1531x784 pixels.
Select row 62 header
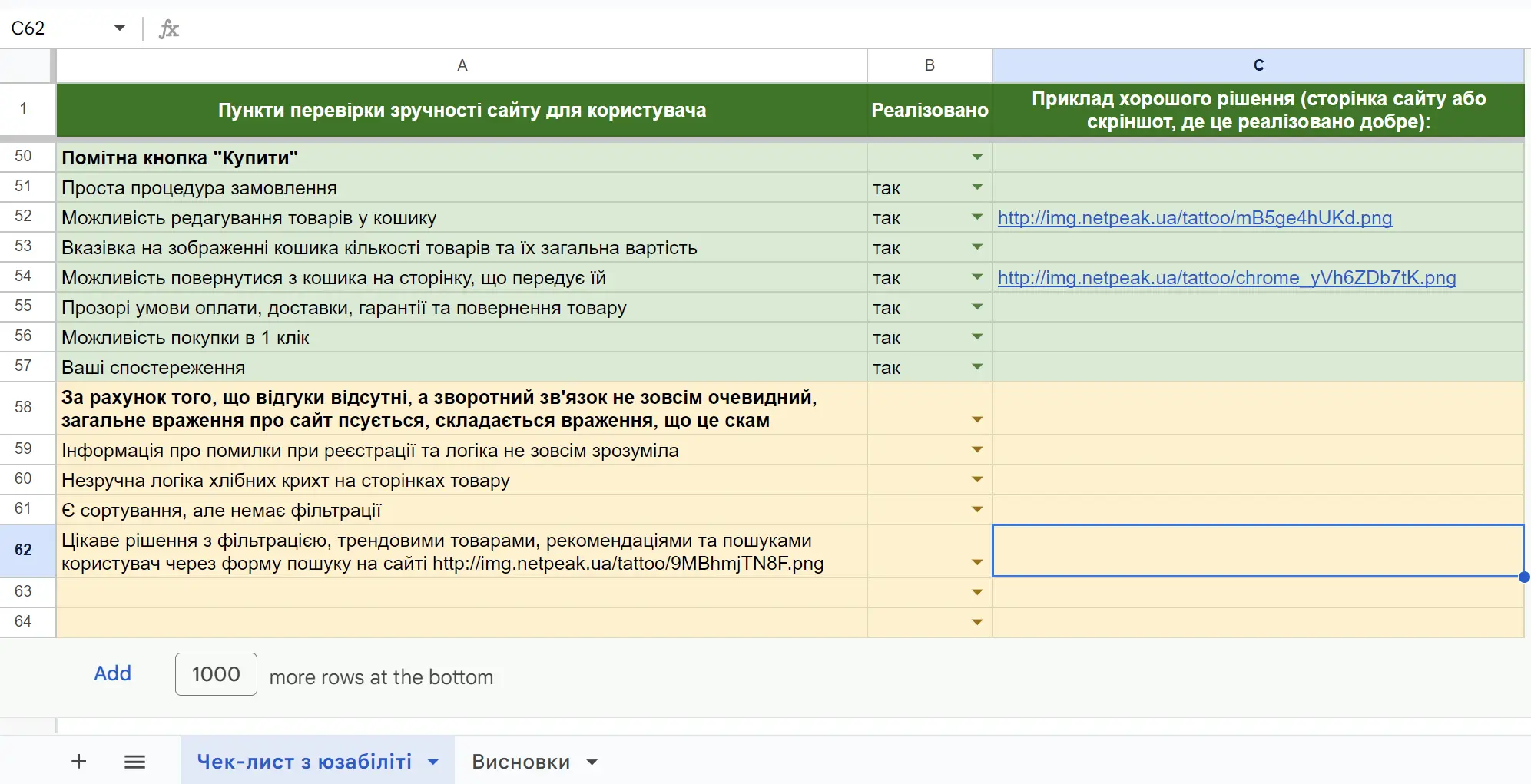pyautogui.click(x=23, y=550)
